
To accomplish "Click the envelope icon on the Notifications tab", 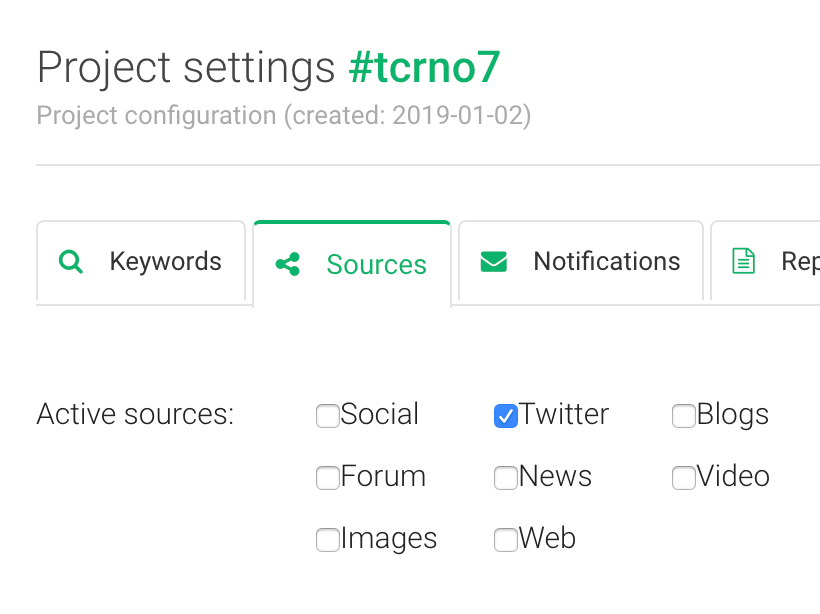I will click(494, 261).
